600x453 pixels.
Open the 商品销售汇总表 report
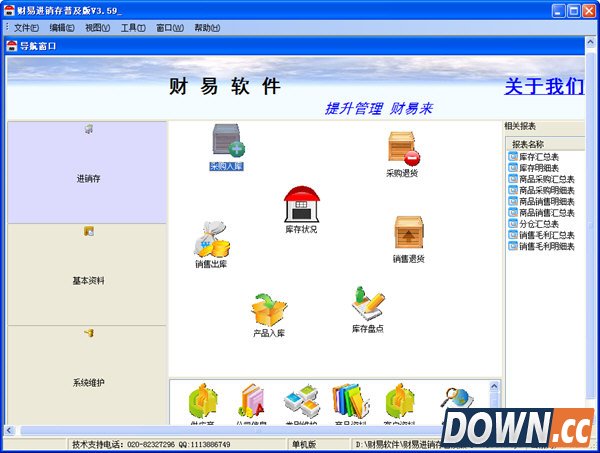pyautogui.click(x=541, y=212)
